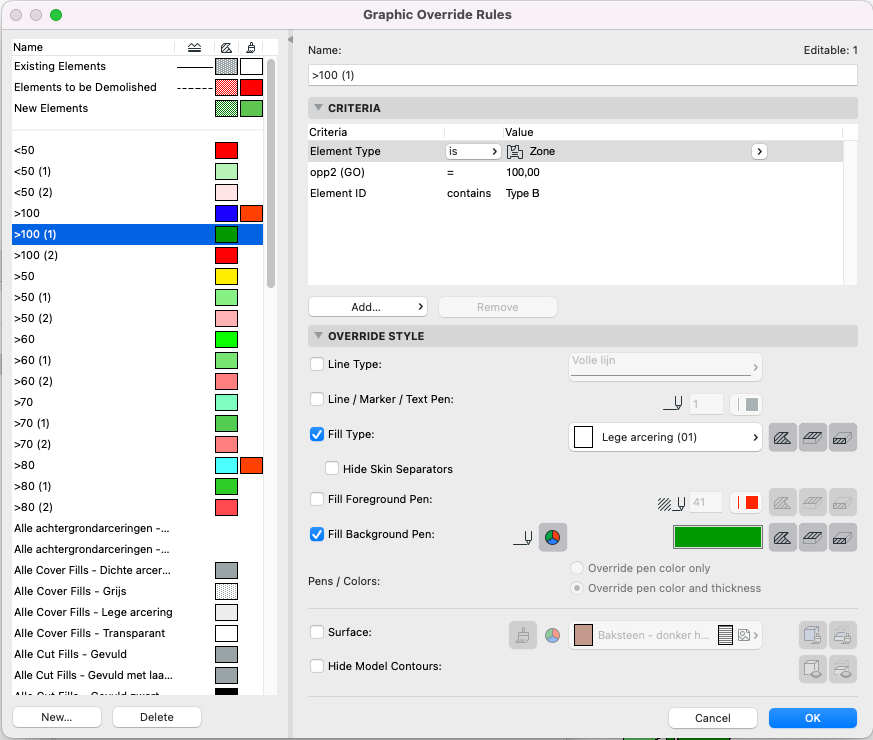The width and height of the screenshot is (873, 740).
Task: Select the opp2 (GO) criteria row
Action: (575, 173)
